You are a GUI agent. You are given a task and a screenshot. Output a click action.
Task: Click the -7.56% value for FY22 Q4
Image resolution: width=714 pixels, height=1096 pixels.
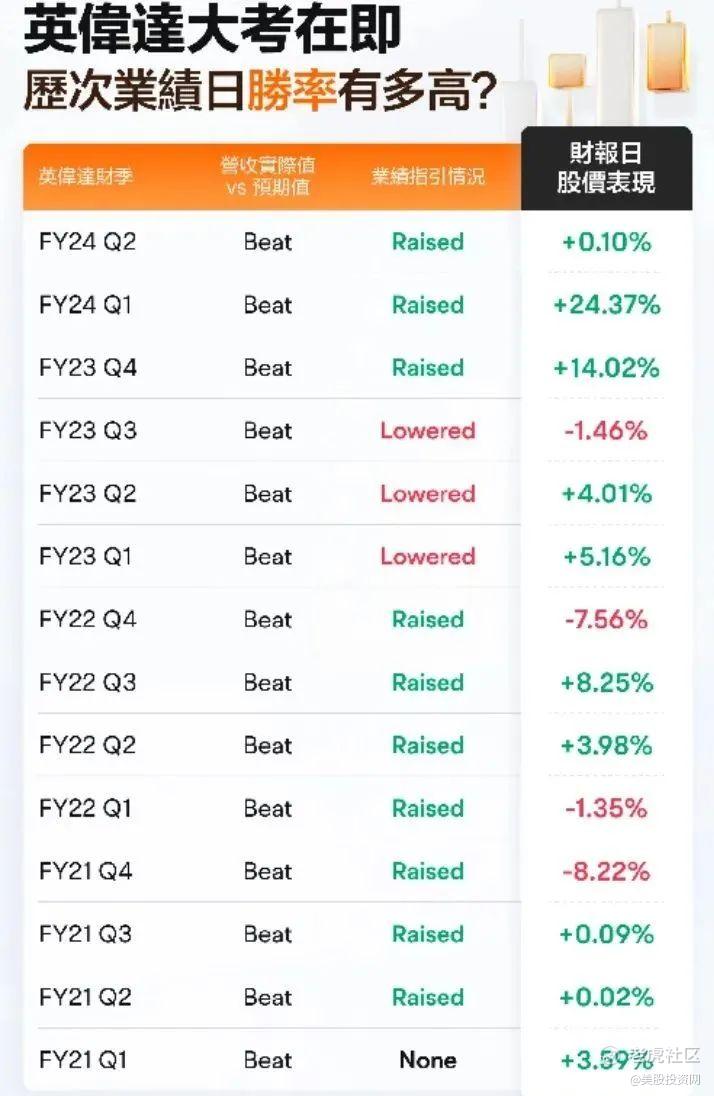[606, 620]
